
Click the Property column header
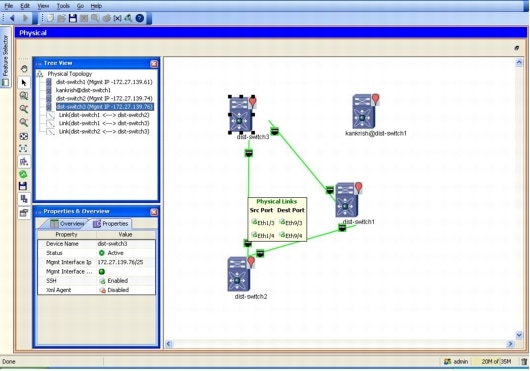pyautogui.click(x=67, y=234)
